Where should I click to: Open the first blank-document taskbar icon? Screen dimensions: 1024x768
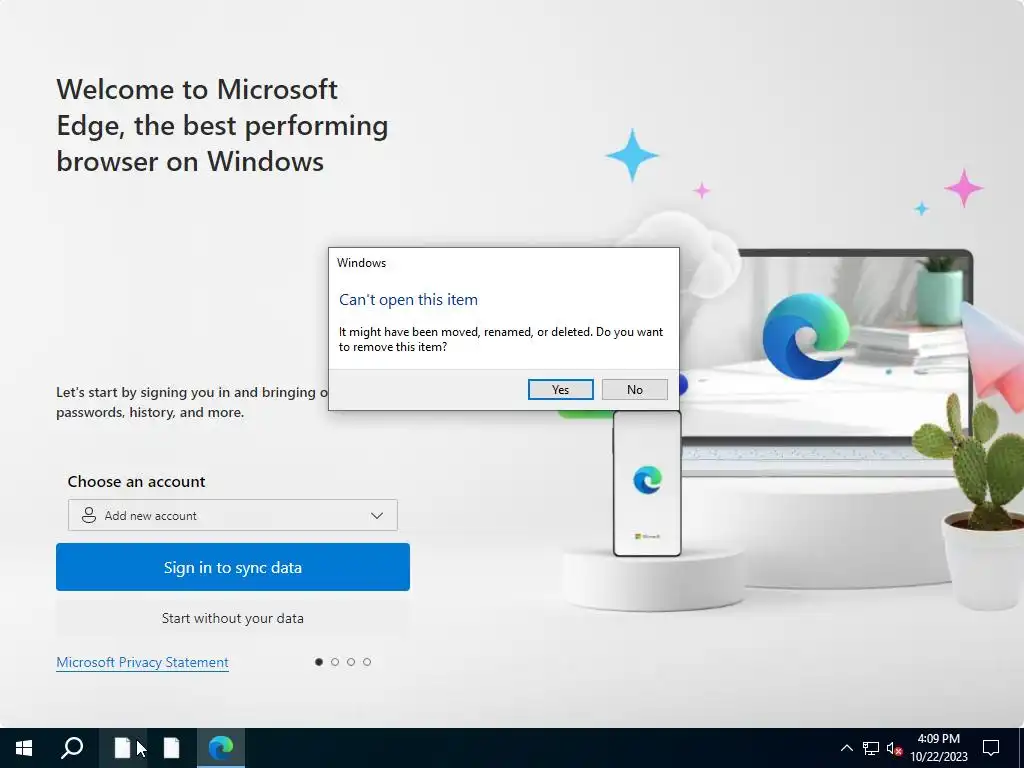(x=122, y=748)
